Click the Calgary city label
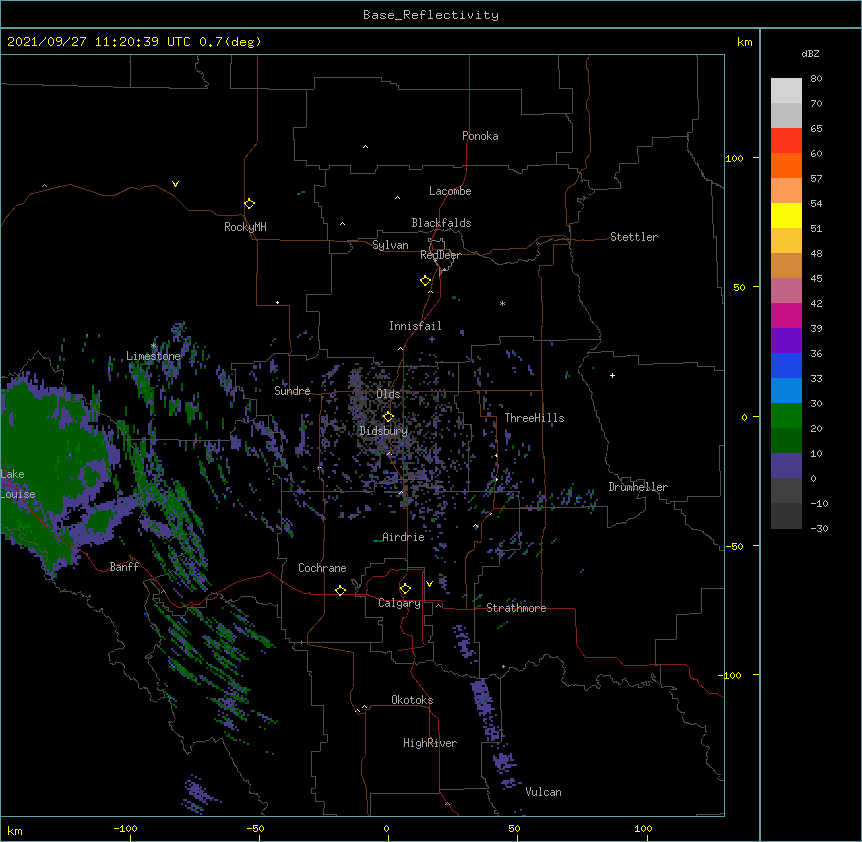The width and height of the screenshot is (862, 842). point(399,603)
